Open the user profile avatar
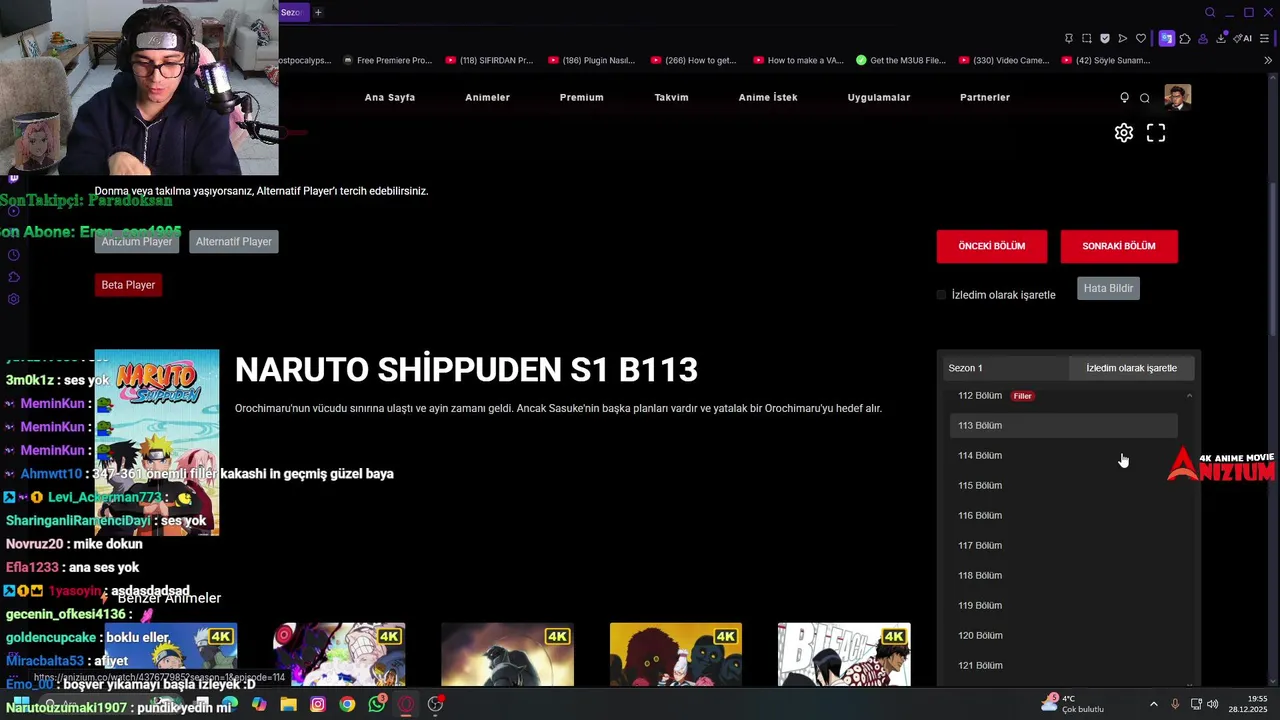Image resolution: width=1280 pixels, height=720 pixels. [1177, 97]
